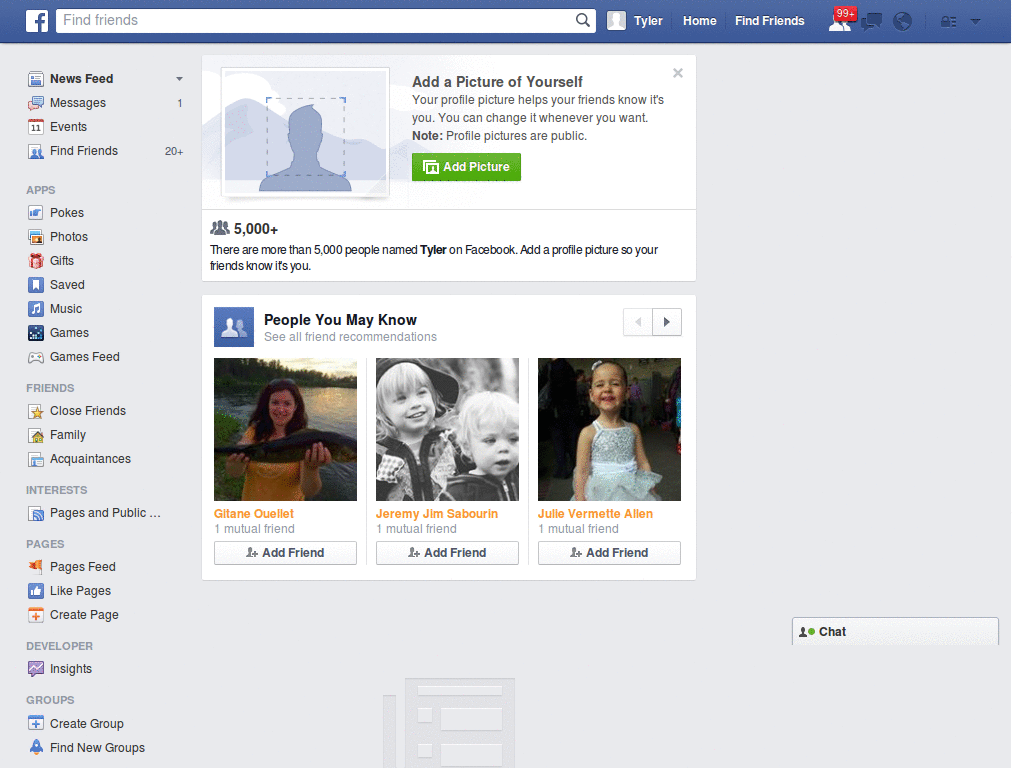Add Julie Vermette Allen as friend

coord(609,553)
